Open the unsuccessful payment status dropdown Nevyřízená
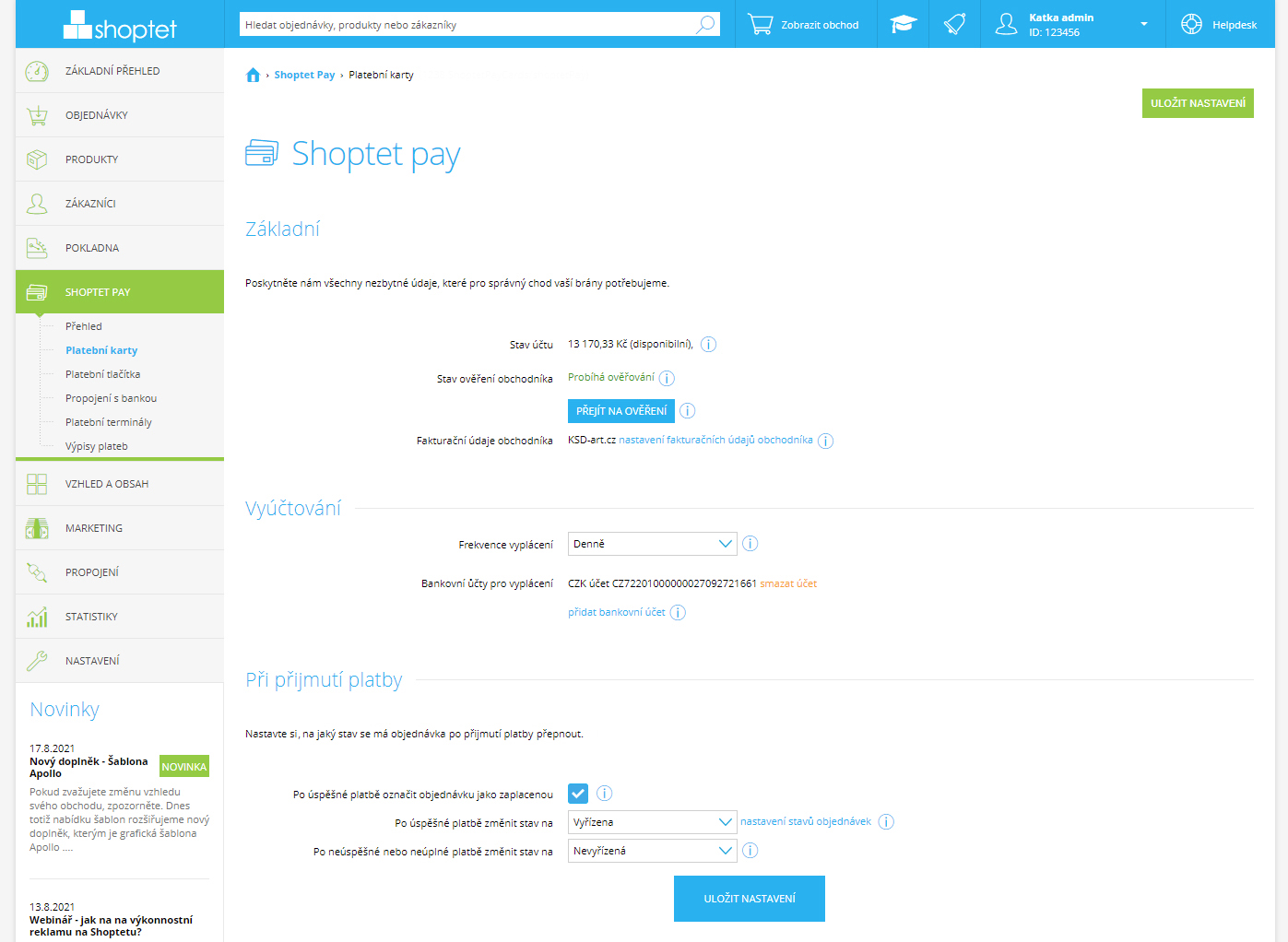The image size is (1288, 942). (x=652, y=851)
